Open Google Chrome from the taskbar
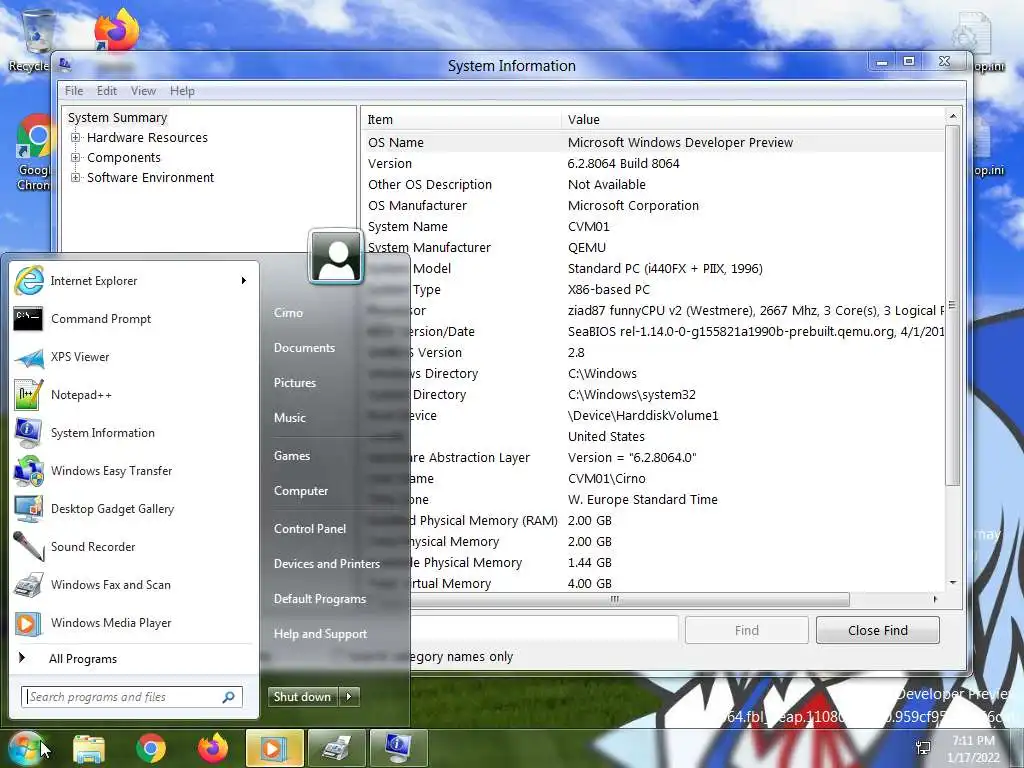 pos(151,749)
